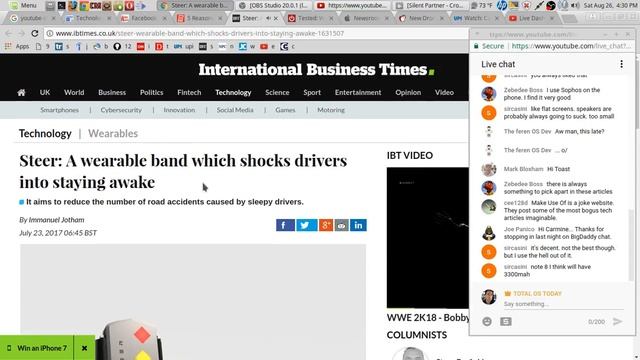Share the article on Twitter
Image resolution: width=640 pixels, height=360 pixels.
point(306,225)
